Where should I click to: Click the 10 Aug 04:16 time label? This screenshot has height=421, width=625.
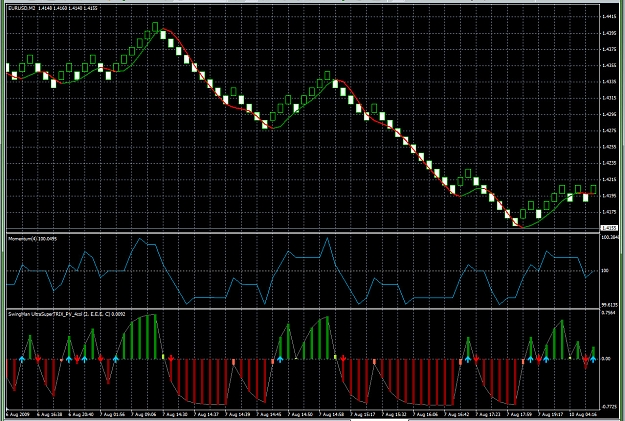click(584, 415)
